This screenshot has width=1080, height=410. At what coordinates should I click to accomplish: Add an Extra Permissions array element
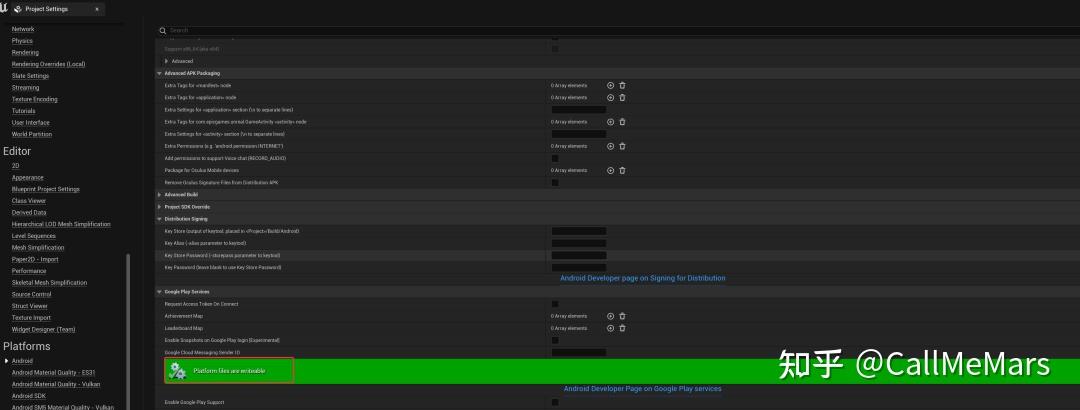tap(610, 146)
